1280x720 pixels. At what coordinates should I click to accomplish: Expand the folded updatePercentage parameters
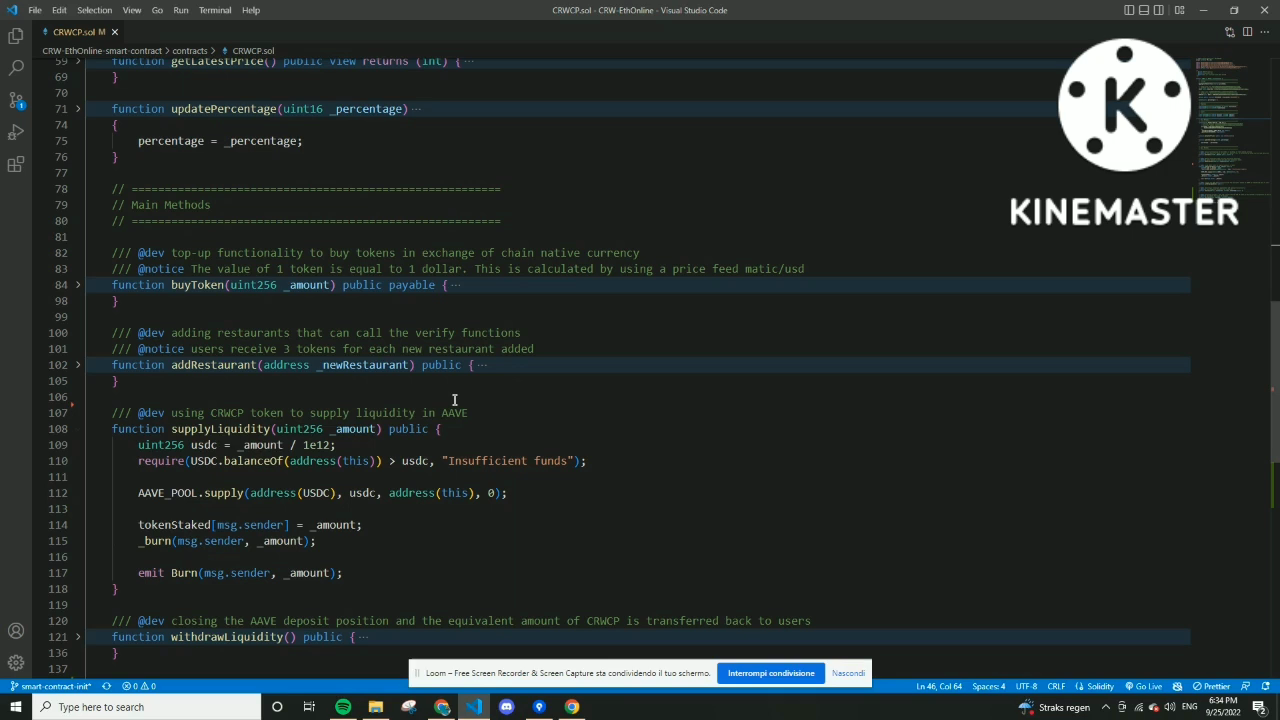pyautogui.click(x=78, y=109)
